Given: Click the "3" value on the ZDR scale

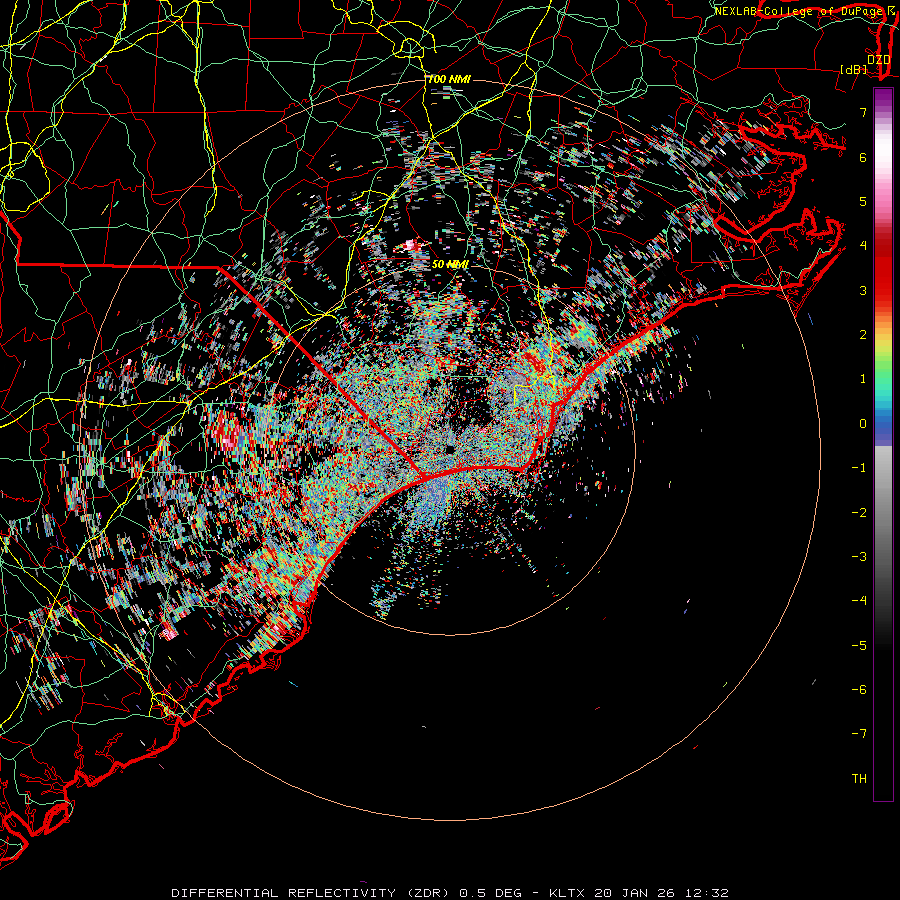Looking at the screenshot, I should (863, 290).
